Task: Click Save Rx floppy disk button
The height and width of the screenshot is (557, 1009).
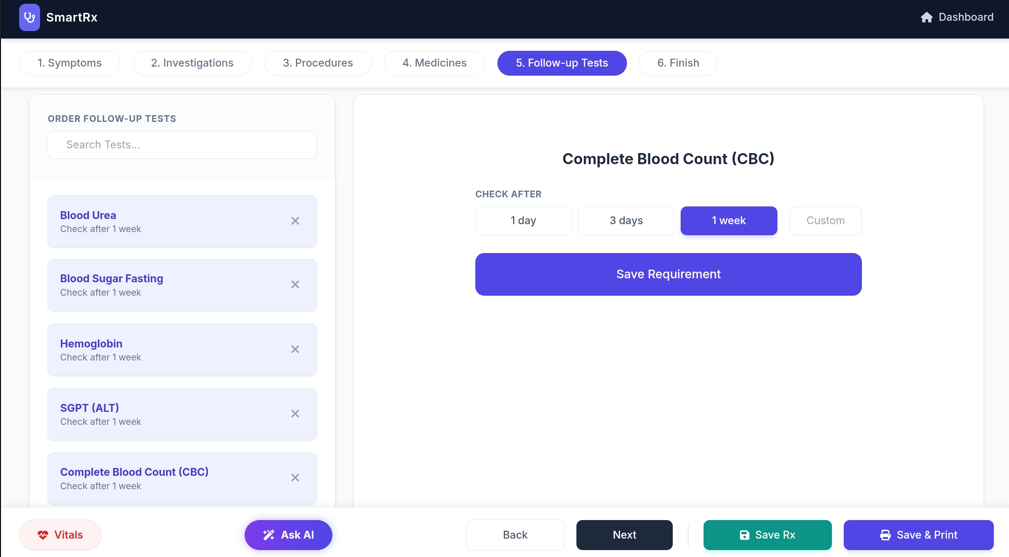Action: tap(767, 535)
